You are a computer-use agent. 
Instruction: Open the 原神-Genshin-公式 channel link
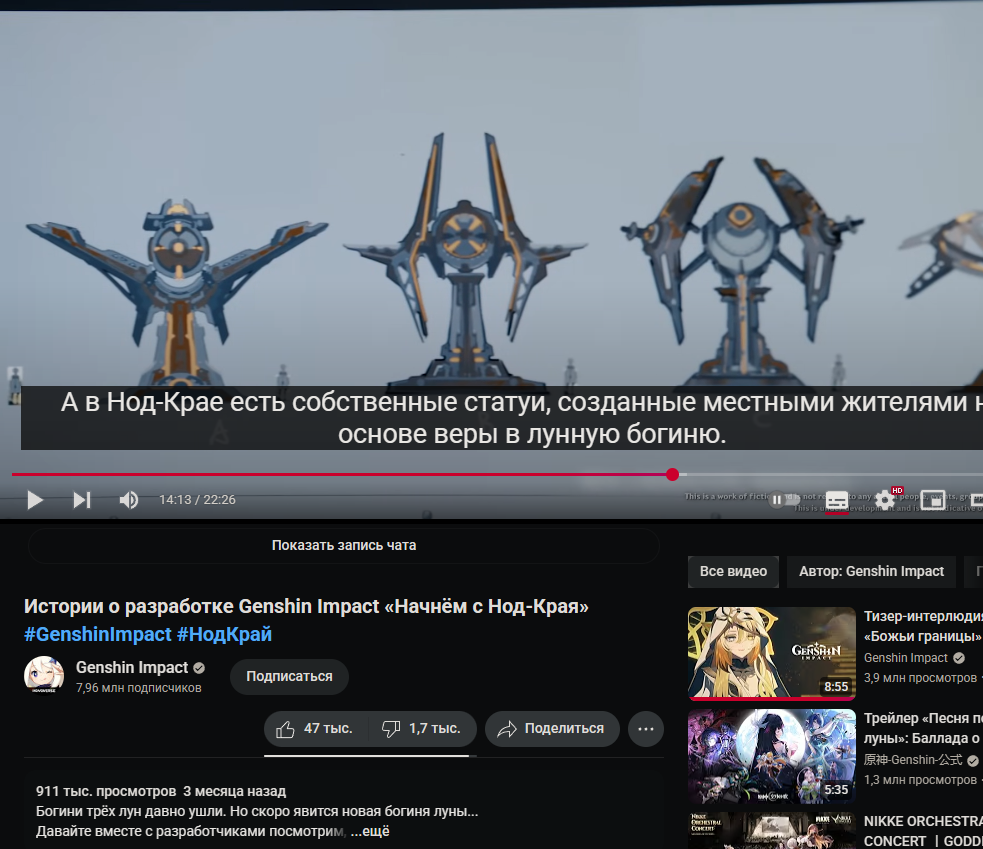[x=913, y=760]
